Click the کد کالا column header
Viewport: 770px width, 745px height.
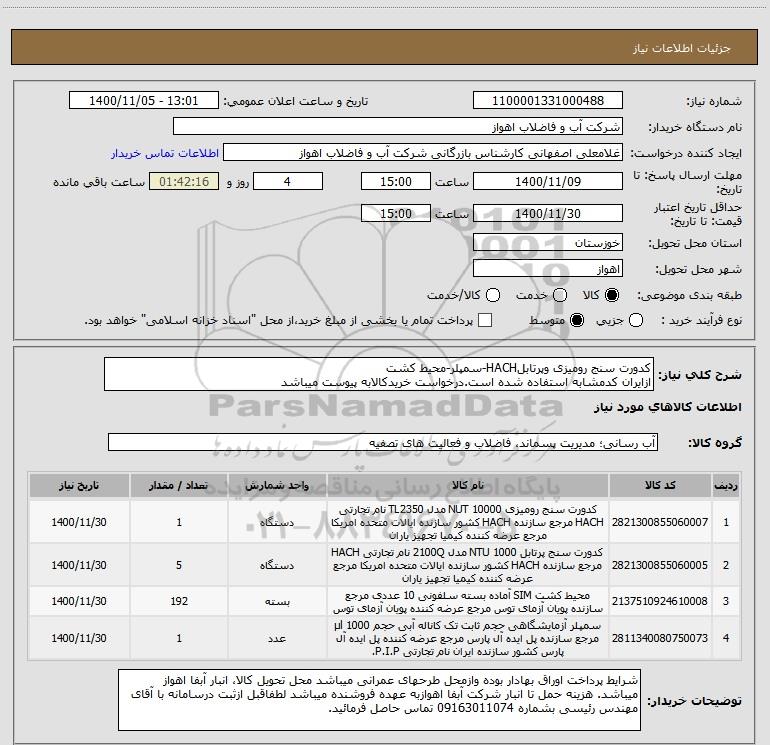660,486
